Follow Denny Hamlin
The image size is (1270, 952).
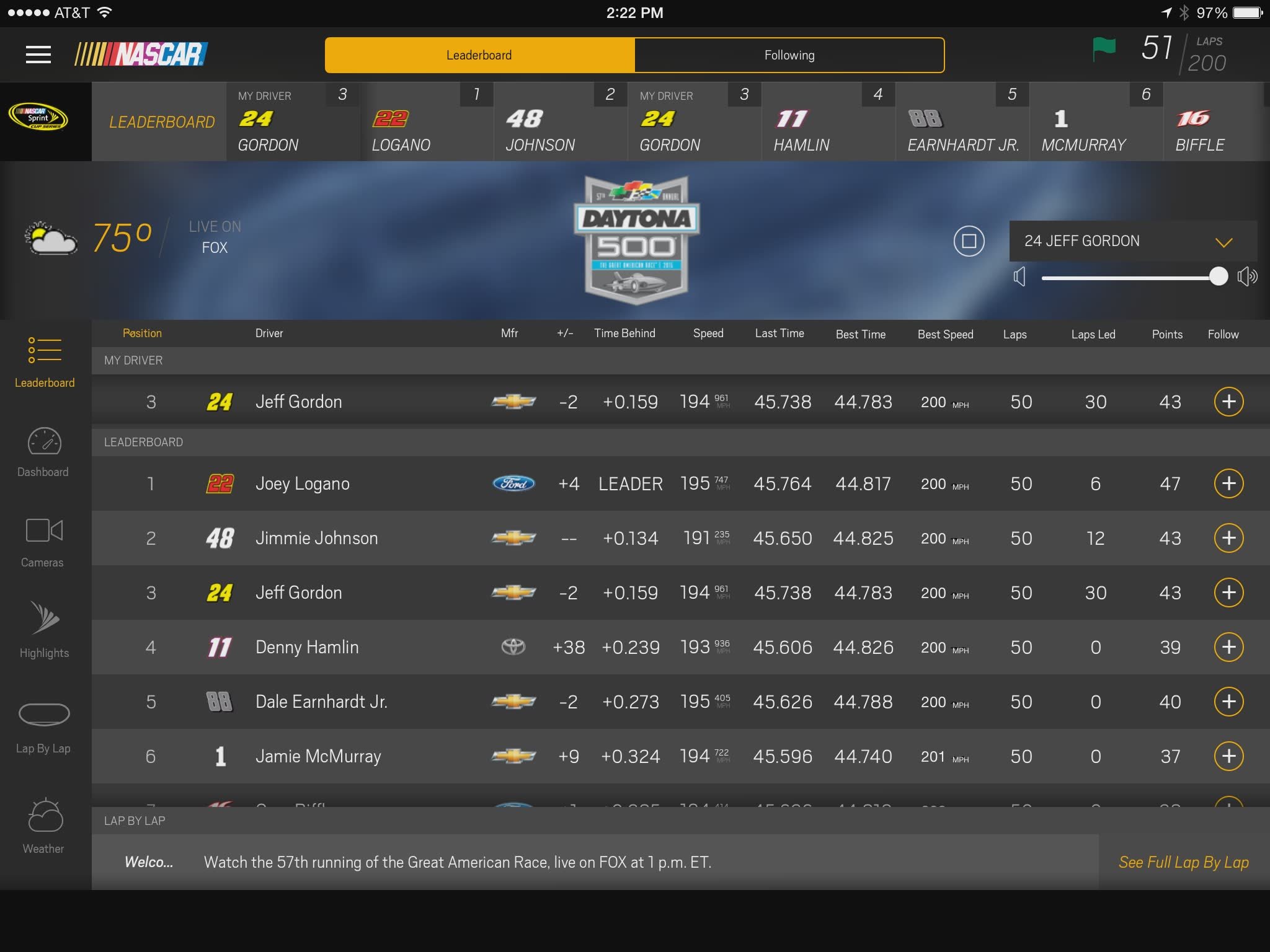click(x=1228, y=647)
